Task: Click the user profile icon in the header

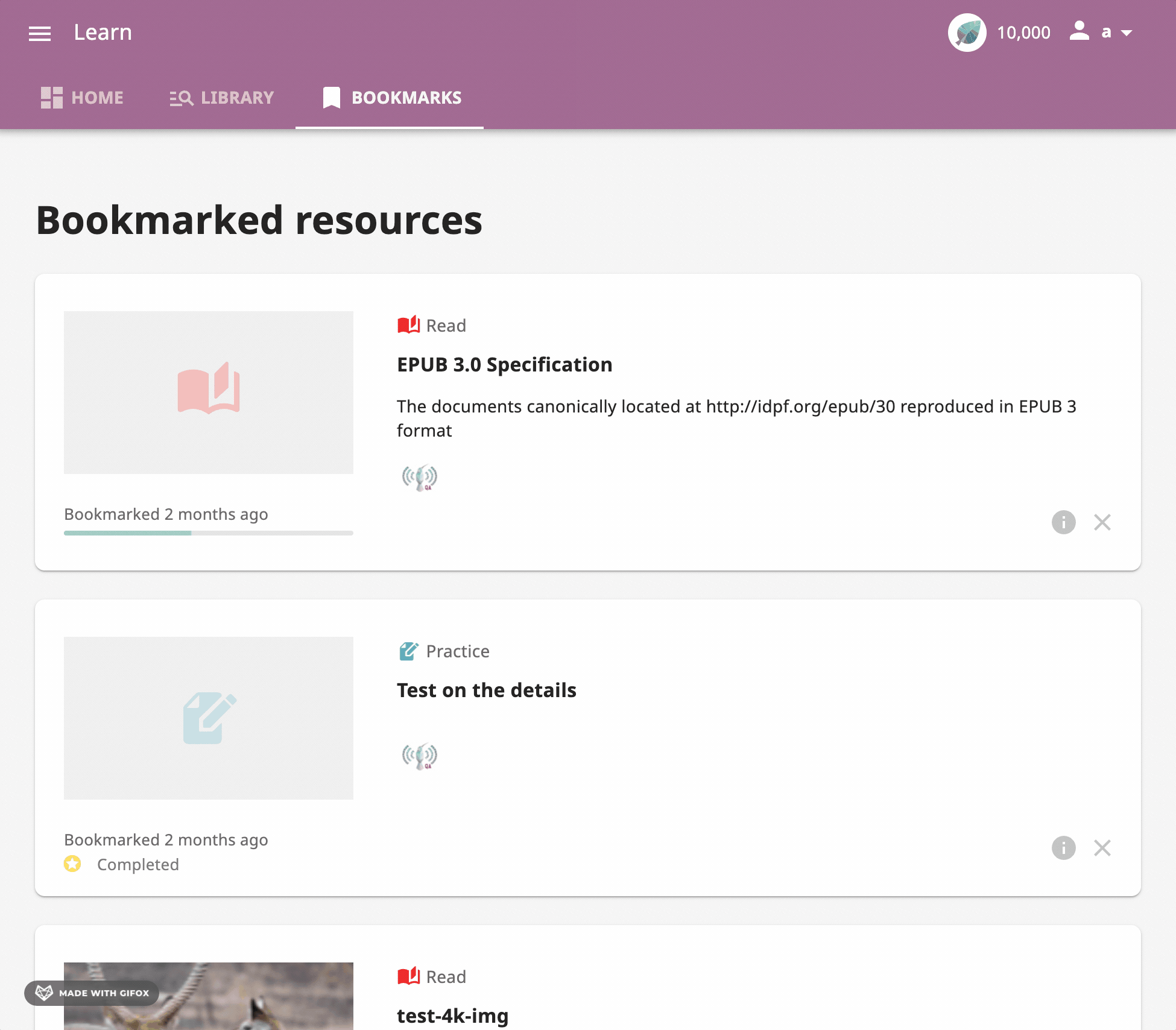Action: pyautogui.click(x=1079, y=33)
